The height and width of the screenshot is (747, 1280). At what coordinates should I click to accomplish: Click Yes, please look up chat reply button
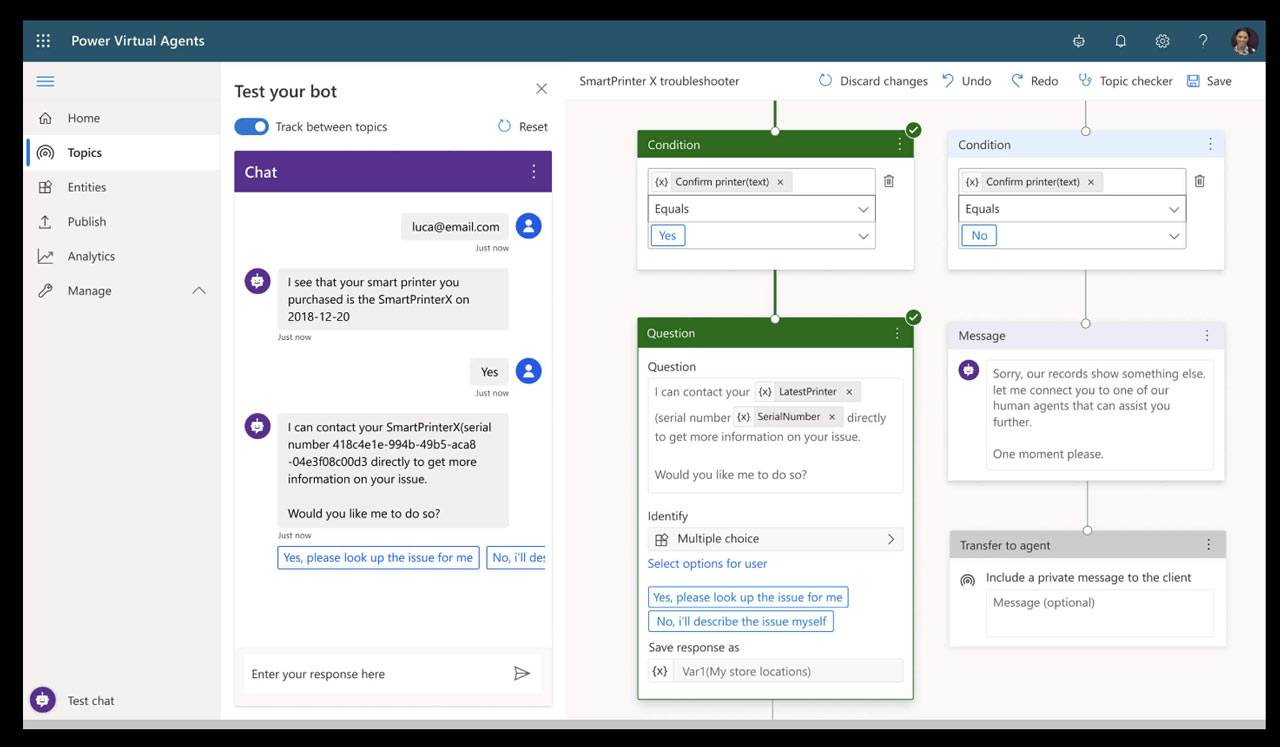point(378,558)
